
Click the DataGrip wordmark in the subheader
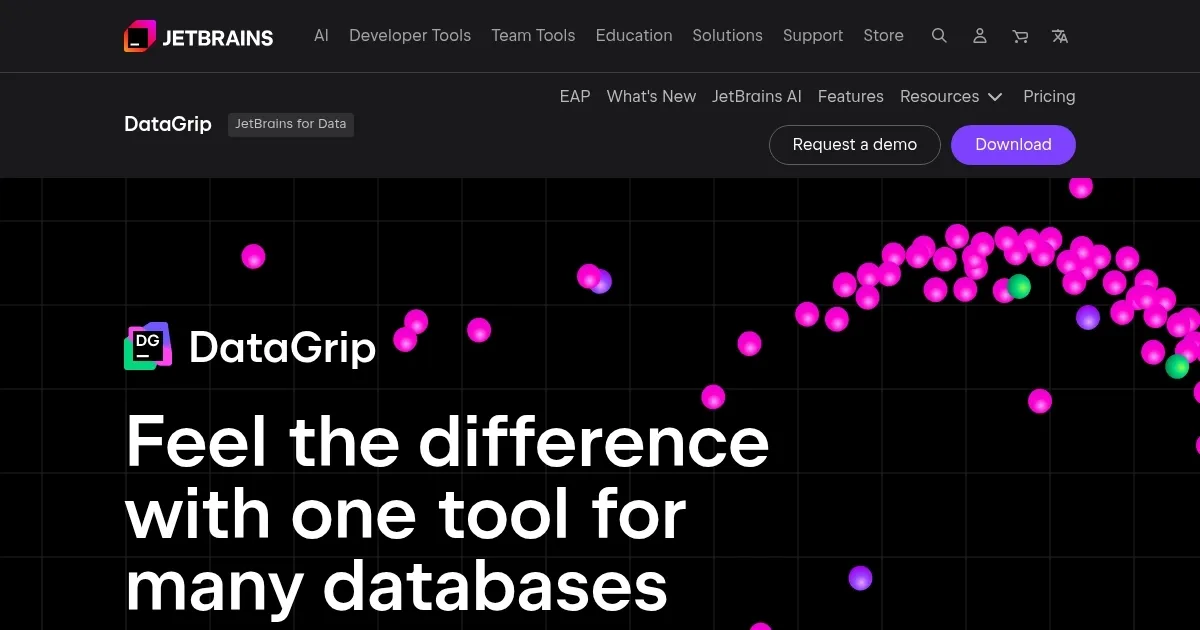point(167,124)
